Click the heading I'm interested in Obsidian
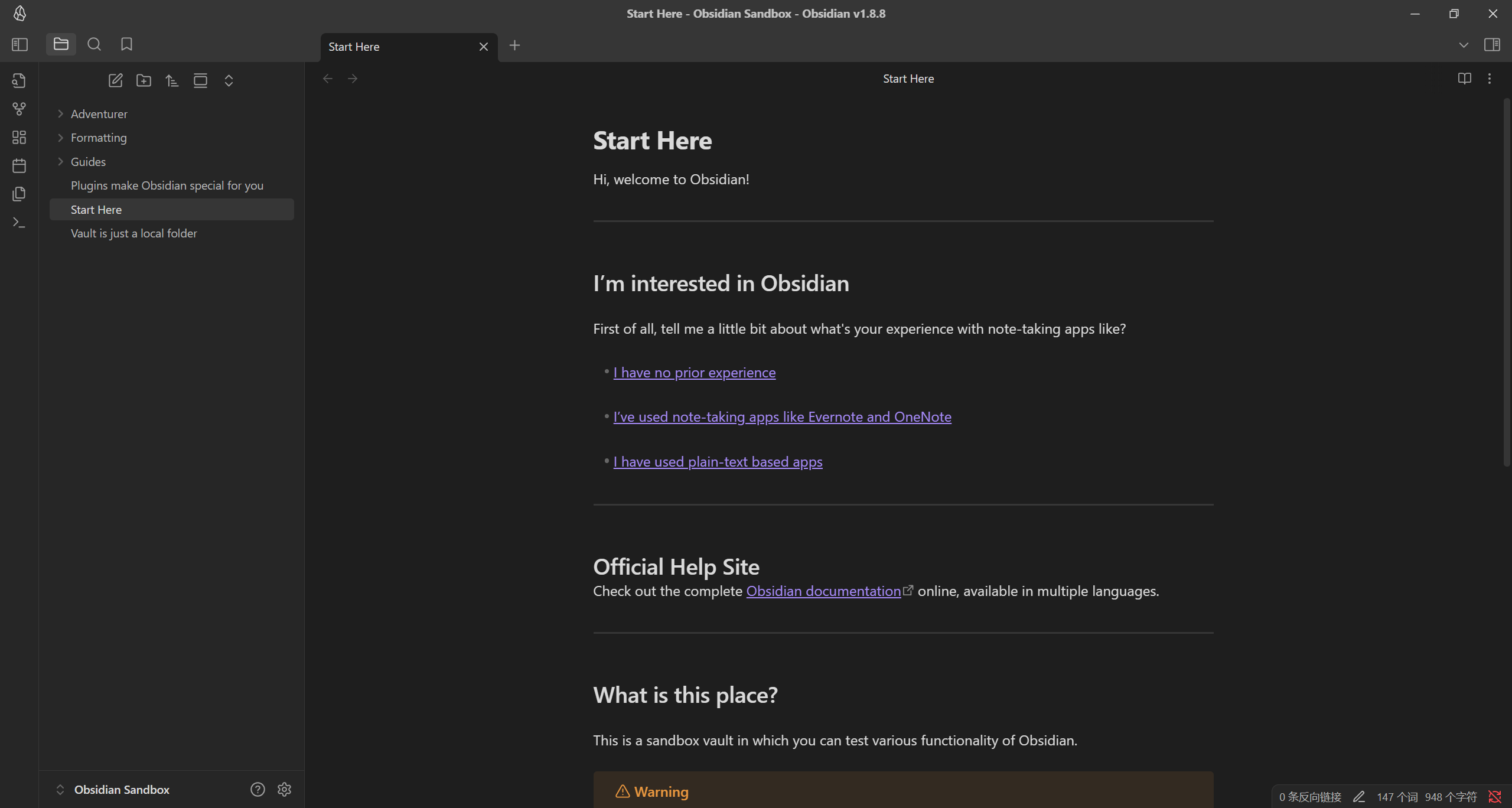Image resolution: width=1512 pixels, height=808 pixels. point(721,284)
